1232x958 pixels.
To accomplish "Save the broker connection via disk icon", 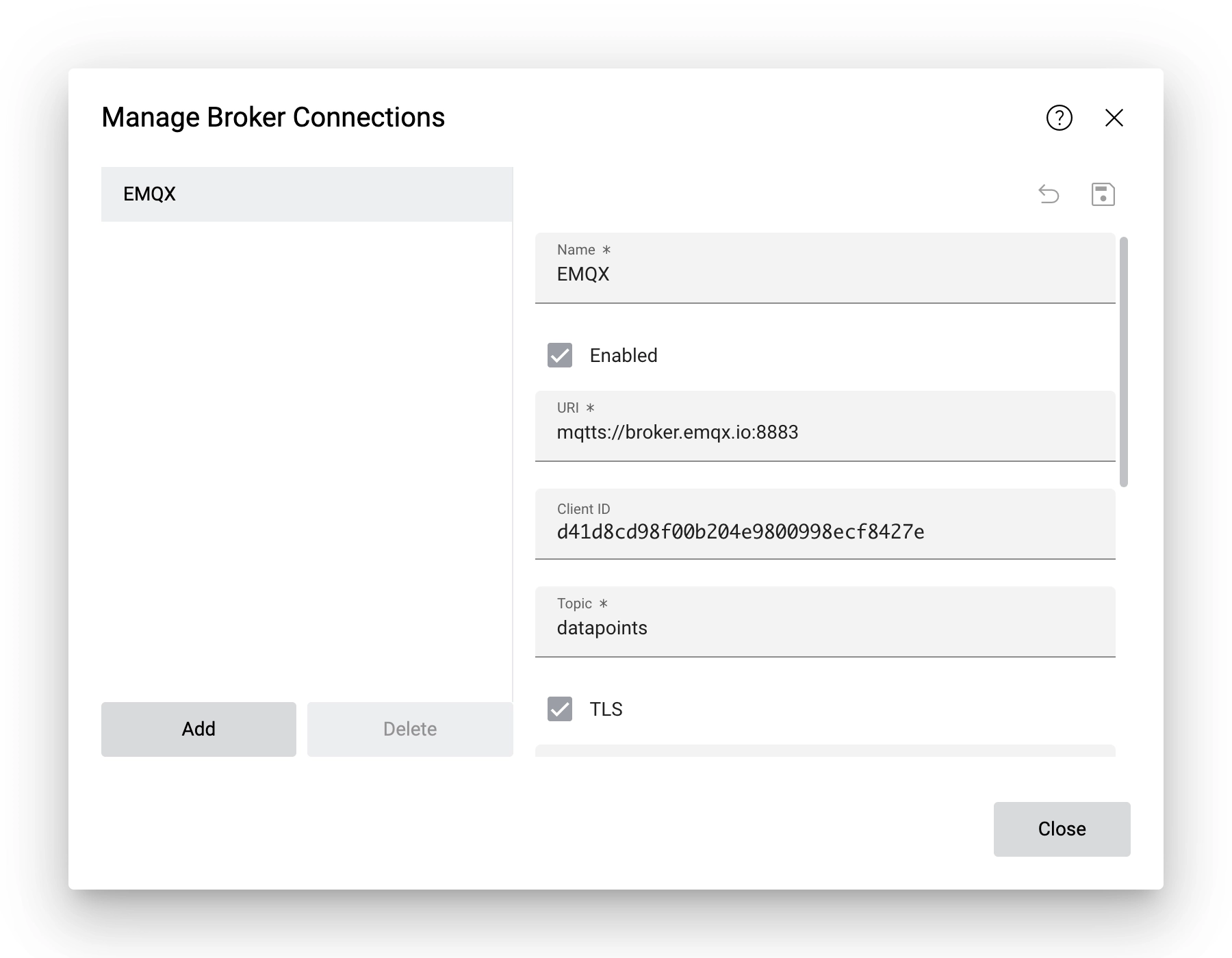I will [x=1103, y=194].
